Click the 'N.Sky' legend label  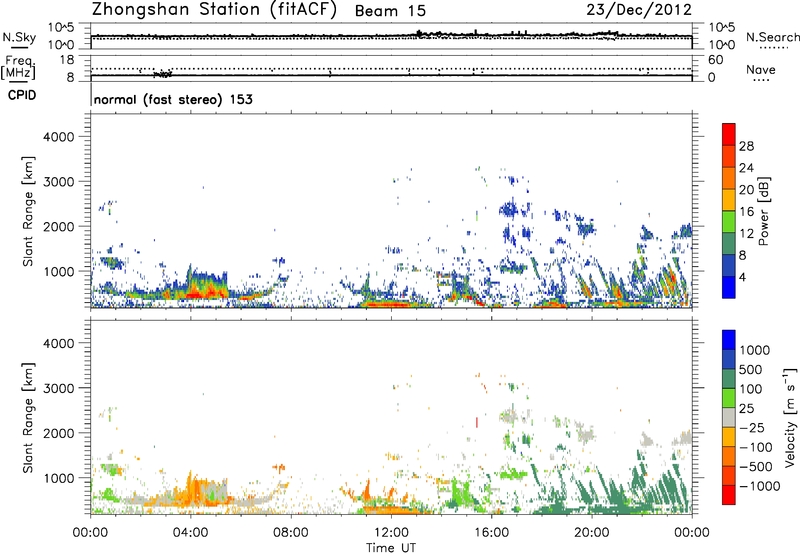click(19, 37)
